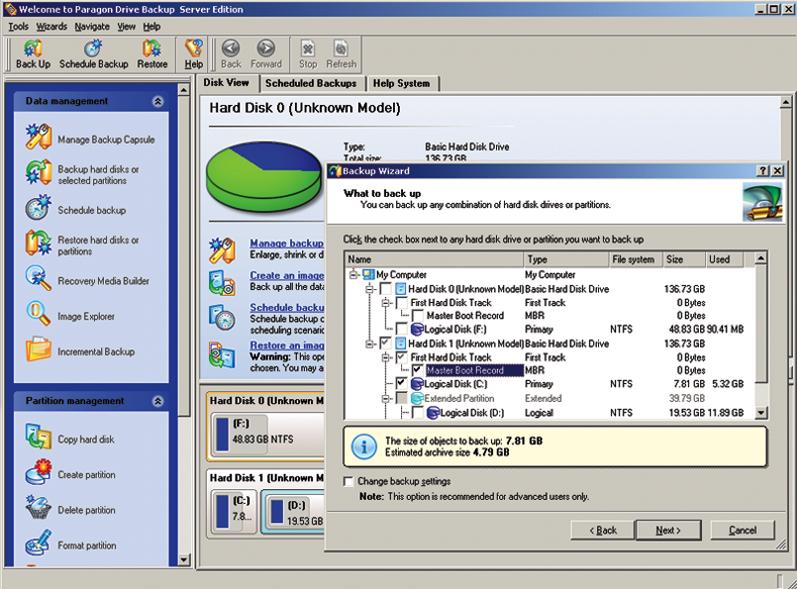797x589 pixels.
Task: Open the Wizards menu
Action: pos(51,26)
